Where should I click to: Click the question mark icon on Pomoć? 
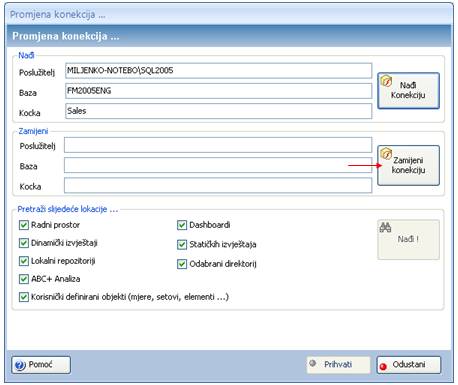20,365
